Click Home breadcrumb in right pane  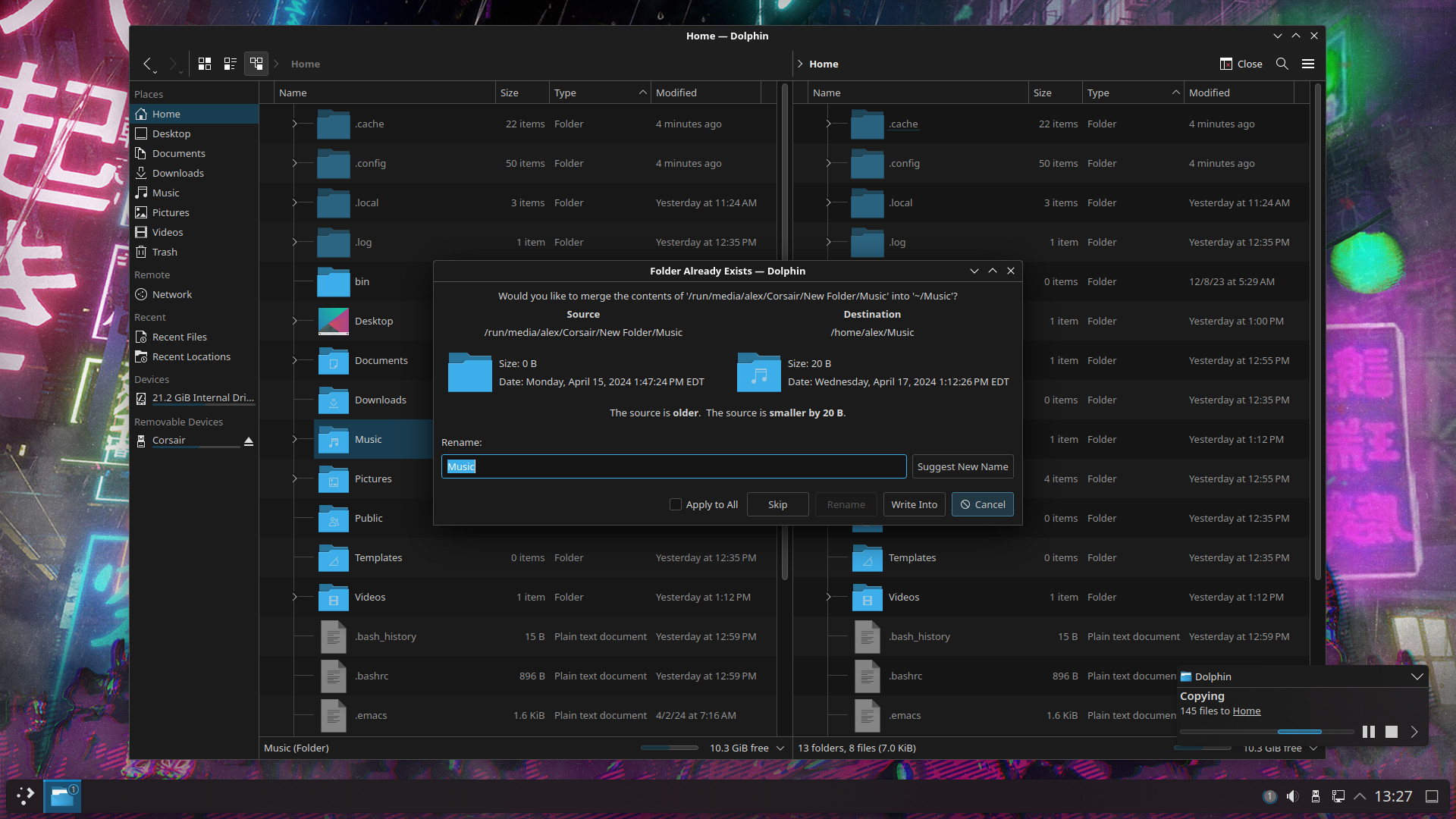(x=824, y=64)
